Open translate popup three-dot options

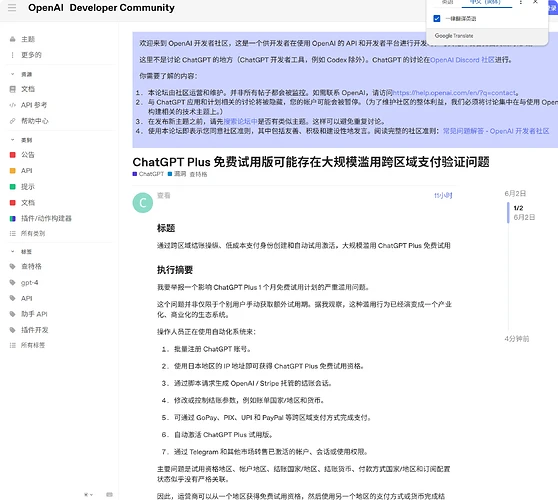pos(520,2)
